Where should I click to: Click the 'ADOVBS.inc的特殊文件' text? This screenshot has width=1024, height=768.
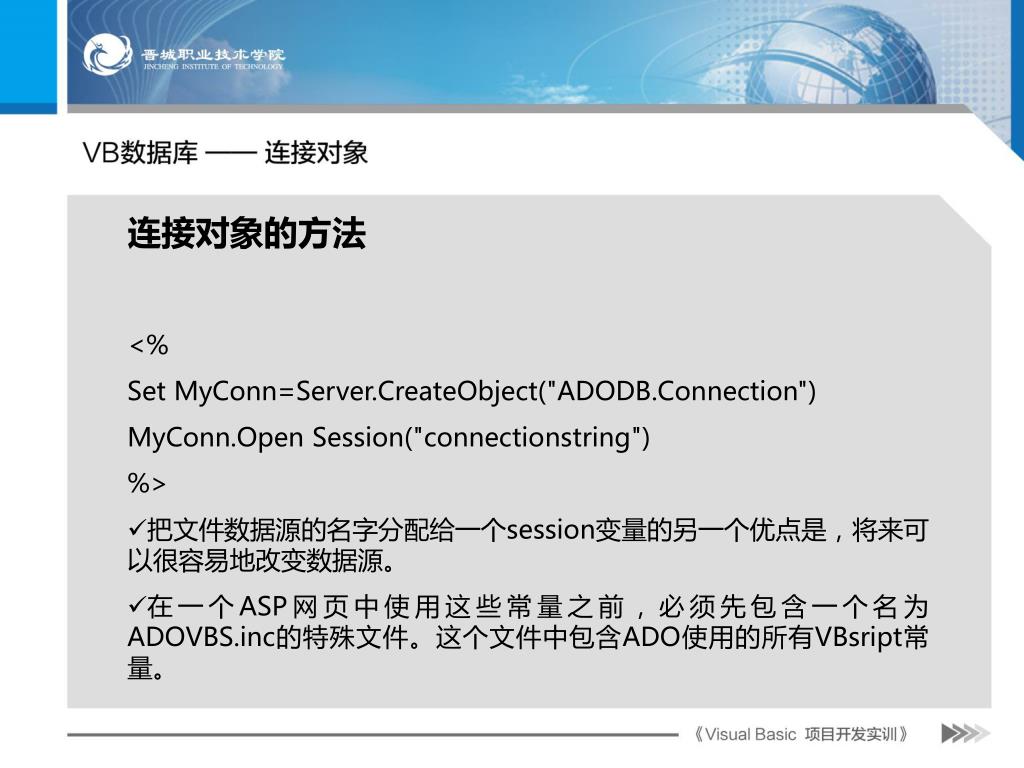[x=268, y=637]
